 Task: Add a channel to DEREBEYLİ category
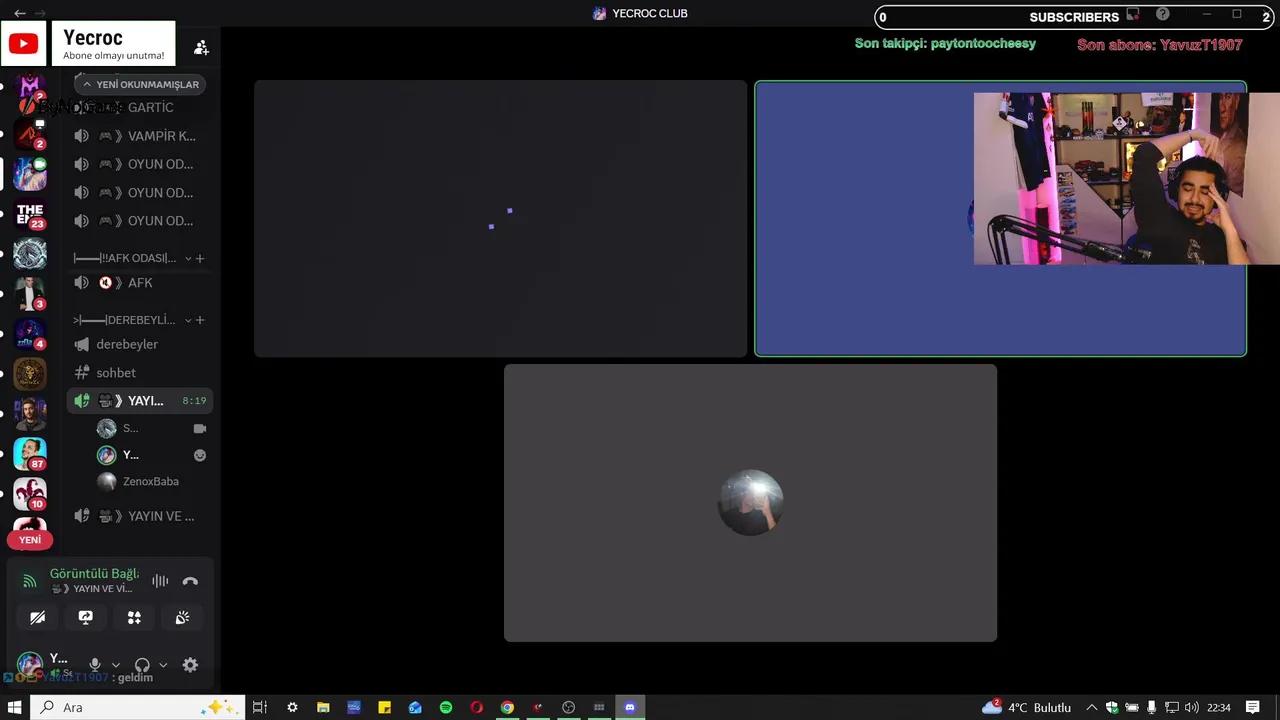point(200,320)
